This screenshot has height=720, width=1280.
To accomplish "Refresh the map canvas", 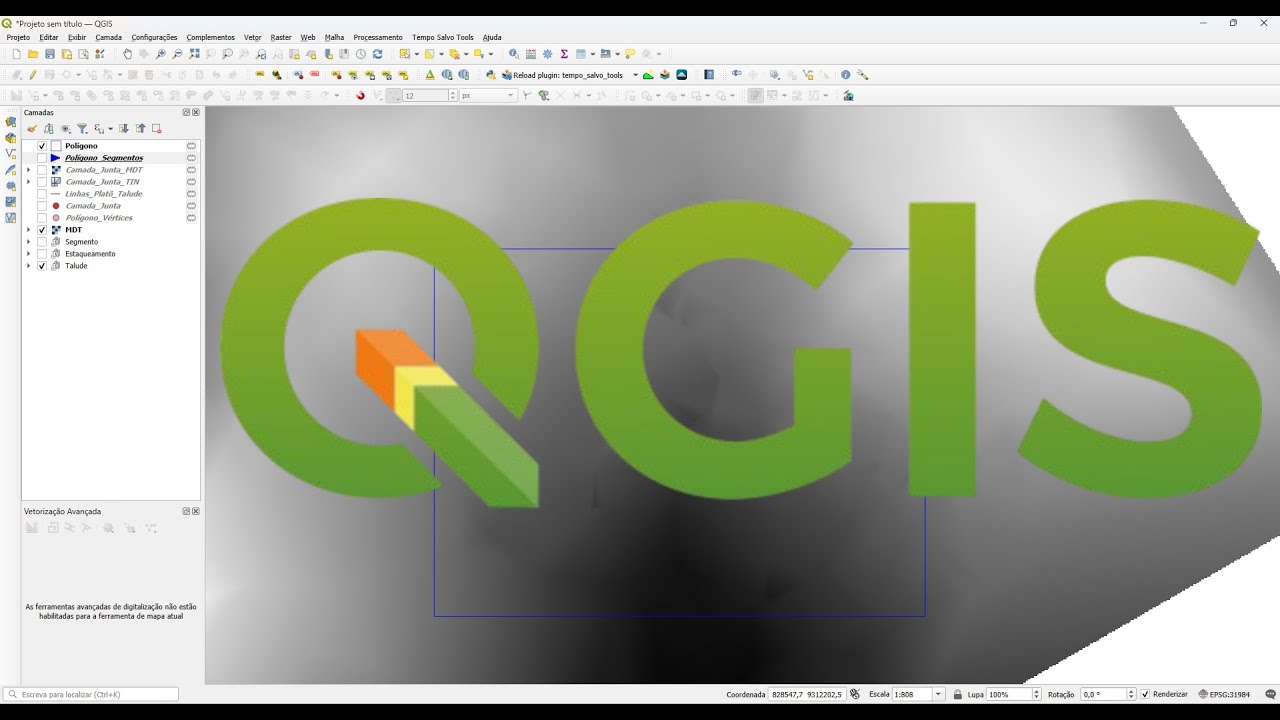I will coord(378,54).
